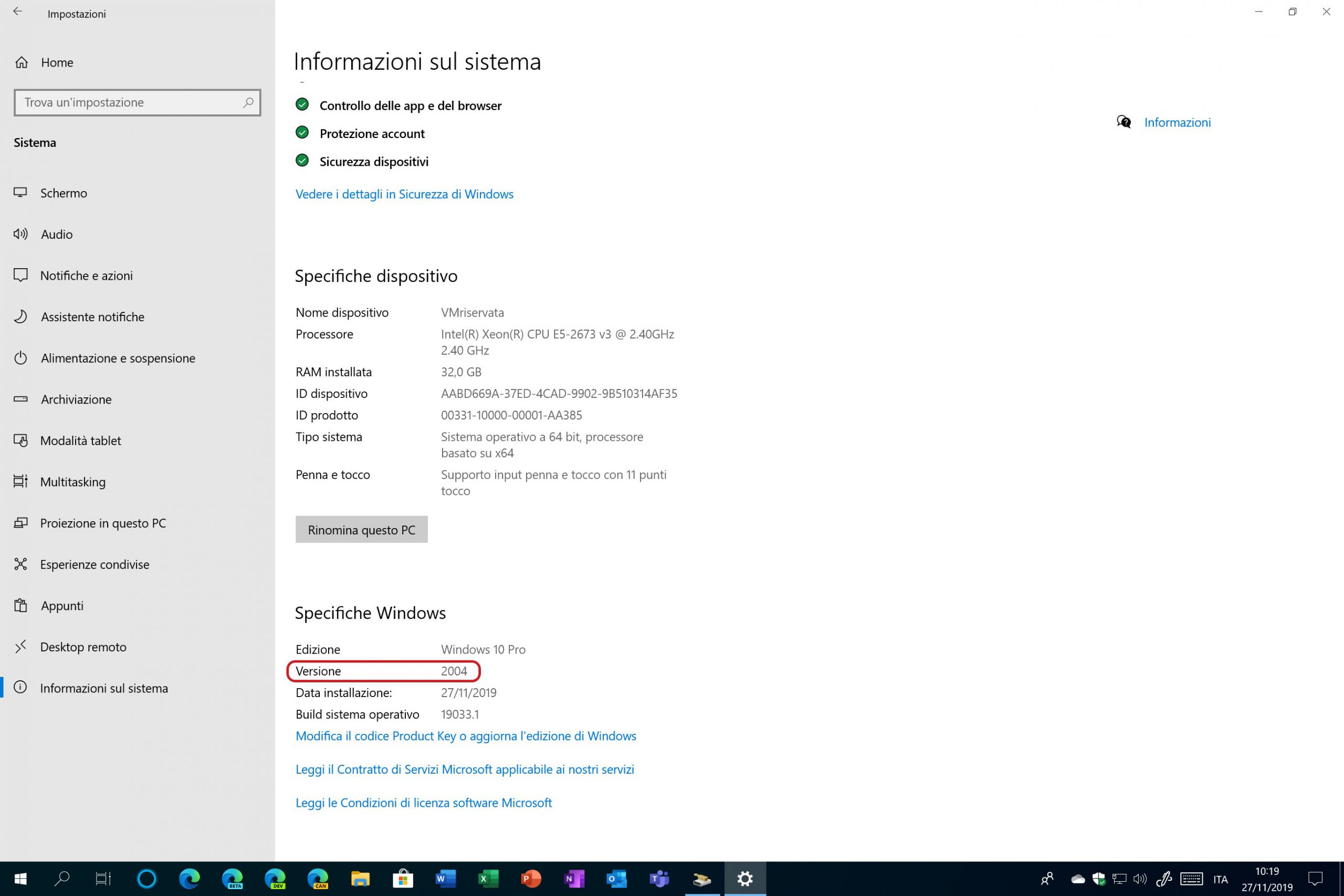Click Rinomina questo PC button
This screenshot has height=896, width=1344.
click(x=361, y=529)
